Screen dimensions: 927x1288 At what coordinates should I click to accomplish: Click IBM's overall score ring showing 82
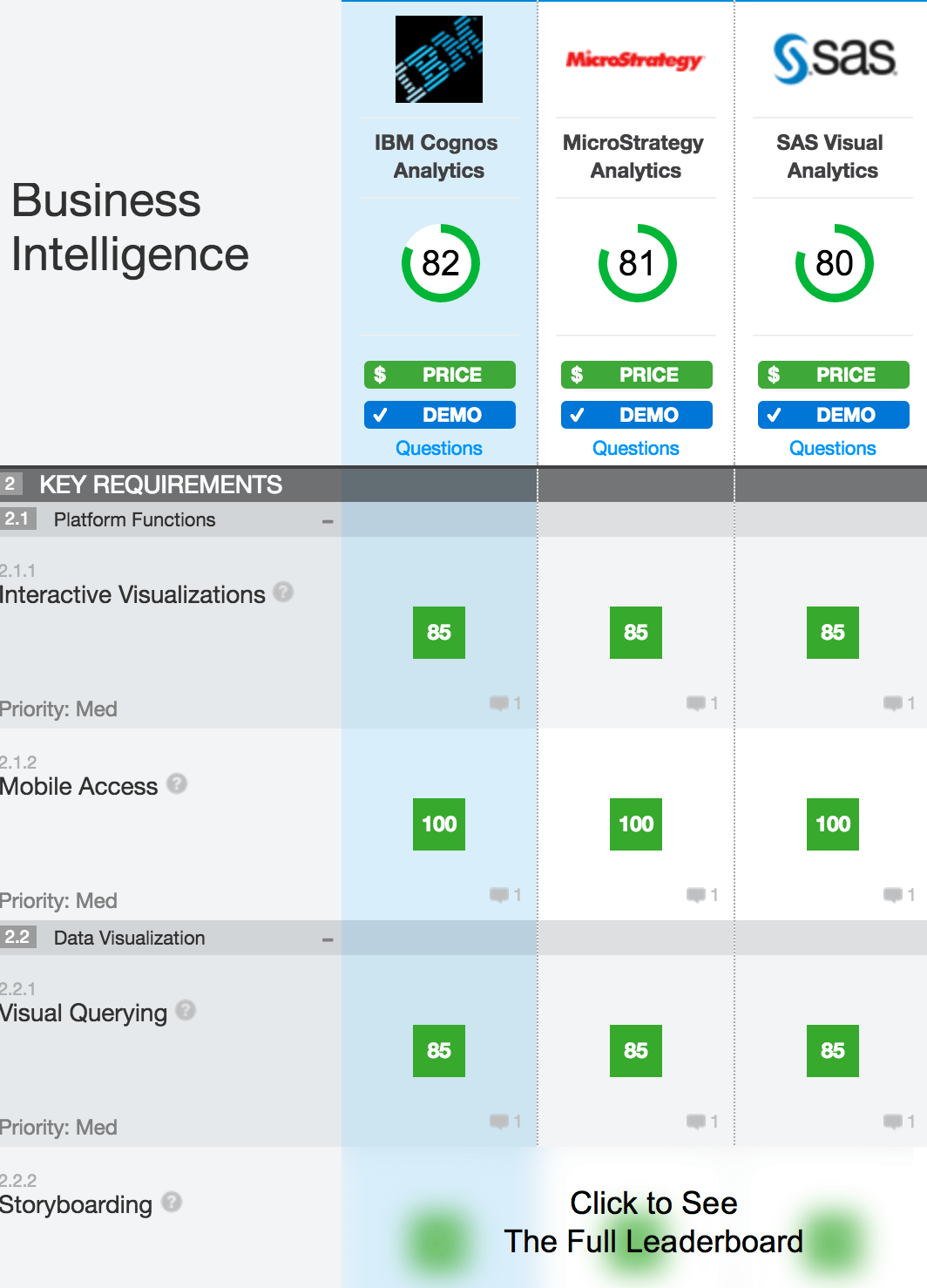coord(440,264)
